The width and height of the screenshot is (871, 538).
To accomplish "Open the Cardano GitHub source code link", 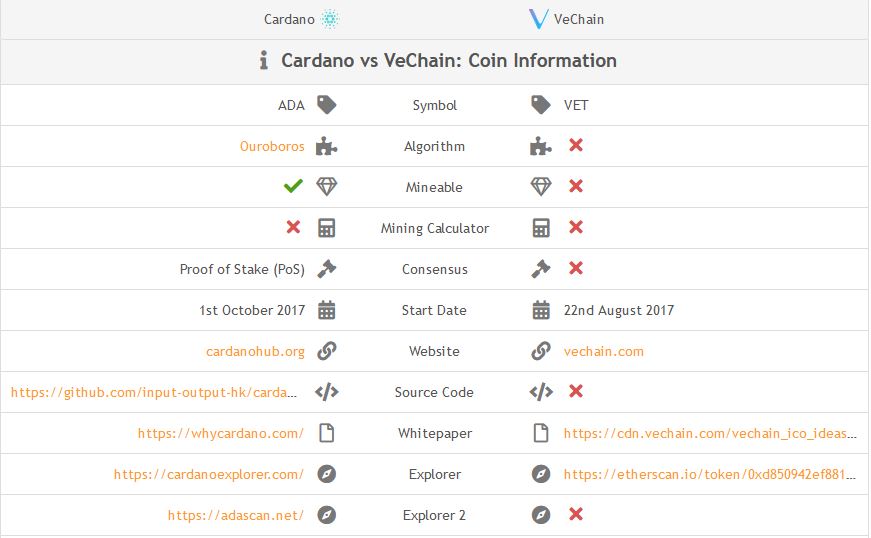I will pyautogui.click(x=154, y=393).
